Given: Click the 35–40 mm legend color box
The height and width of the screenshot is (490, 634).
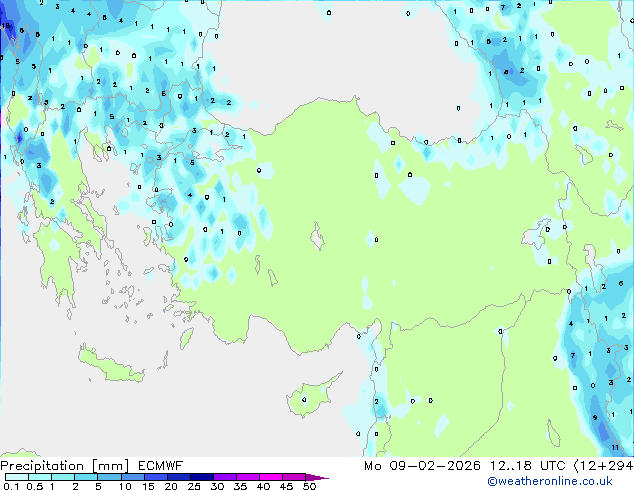Looking at the screenshot, I should click(247, 477).
